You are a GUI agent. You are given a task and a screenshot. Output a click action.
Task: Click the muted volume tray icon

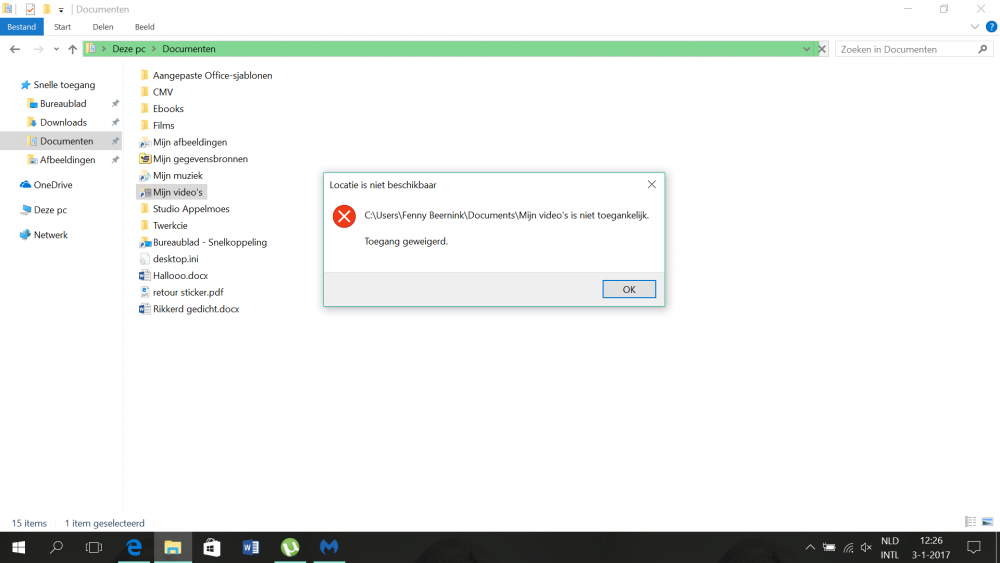tap(866, 548)
